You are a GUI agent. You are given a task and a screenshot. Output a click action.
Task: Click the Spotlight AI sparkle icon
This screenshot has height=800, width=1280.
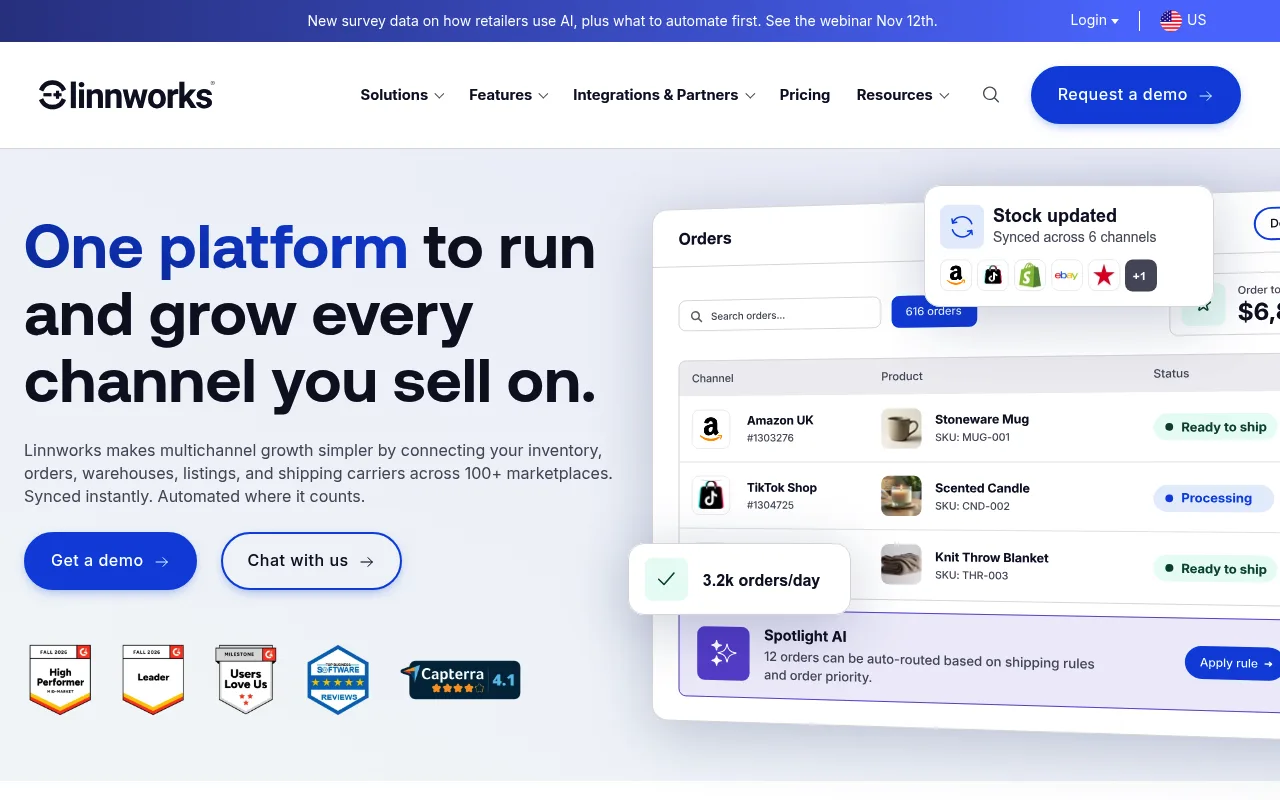[723, 653]
